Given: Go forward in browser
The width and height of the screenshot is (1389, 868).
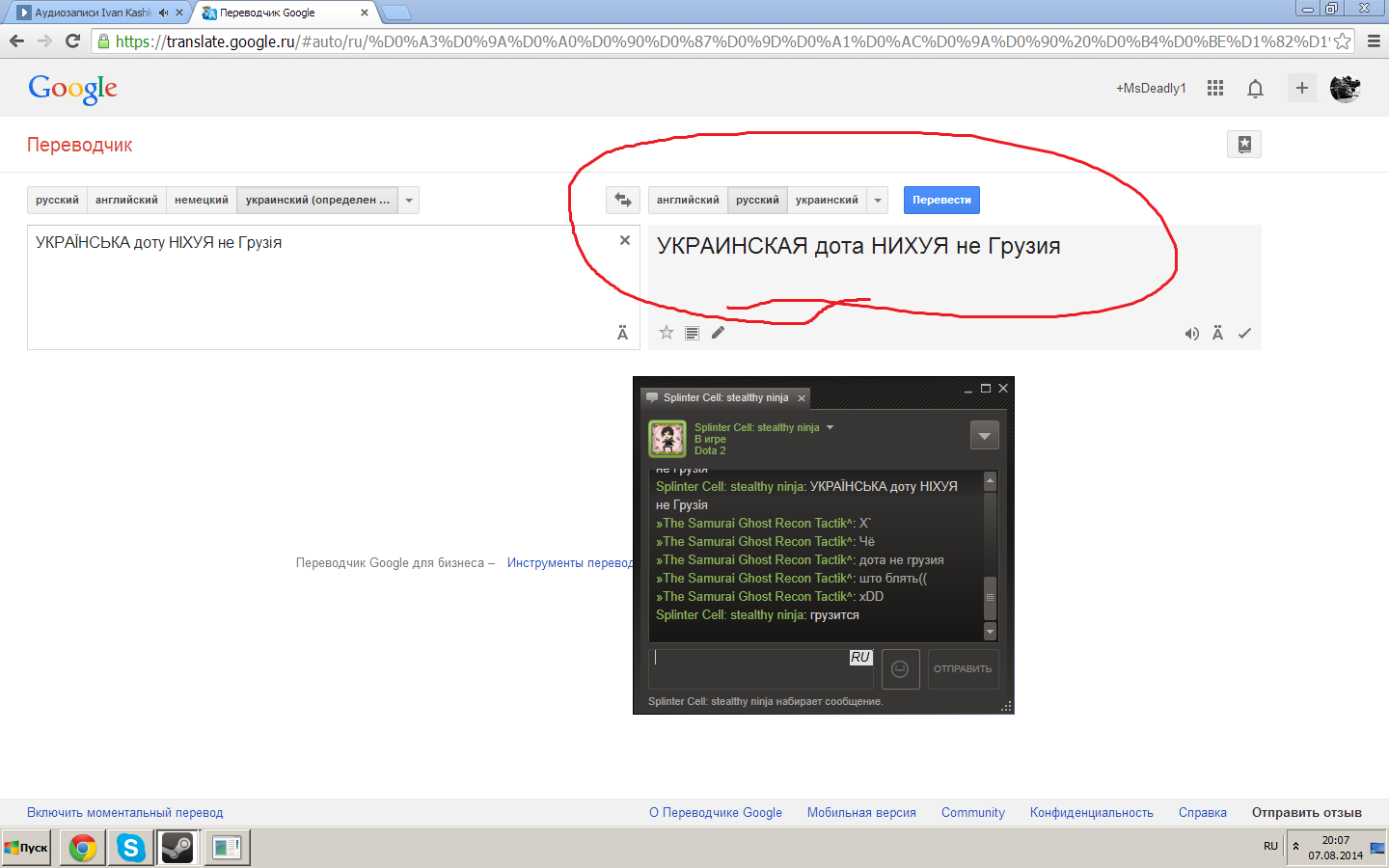Looking at the screenshot, I should pyautogui.click(x=44, y=41).
